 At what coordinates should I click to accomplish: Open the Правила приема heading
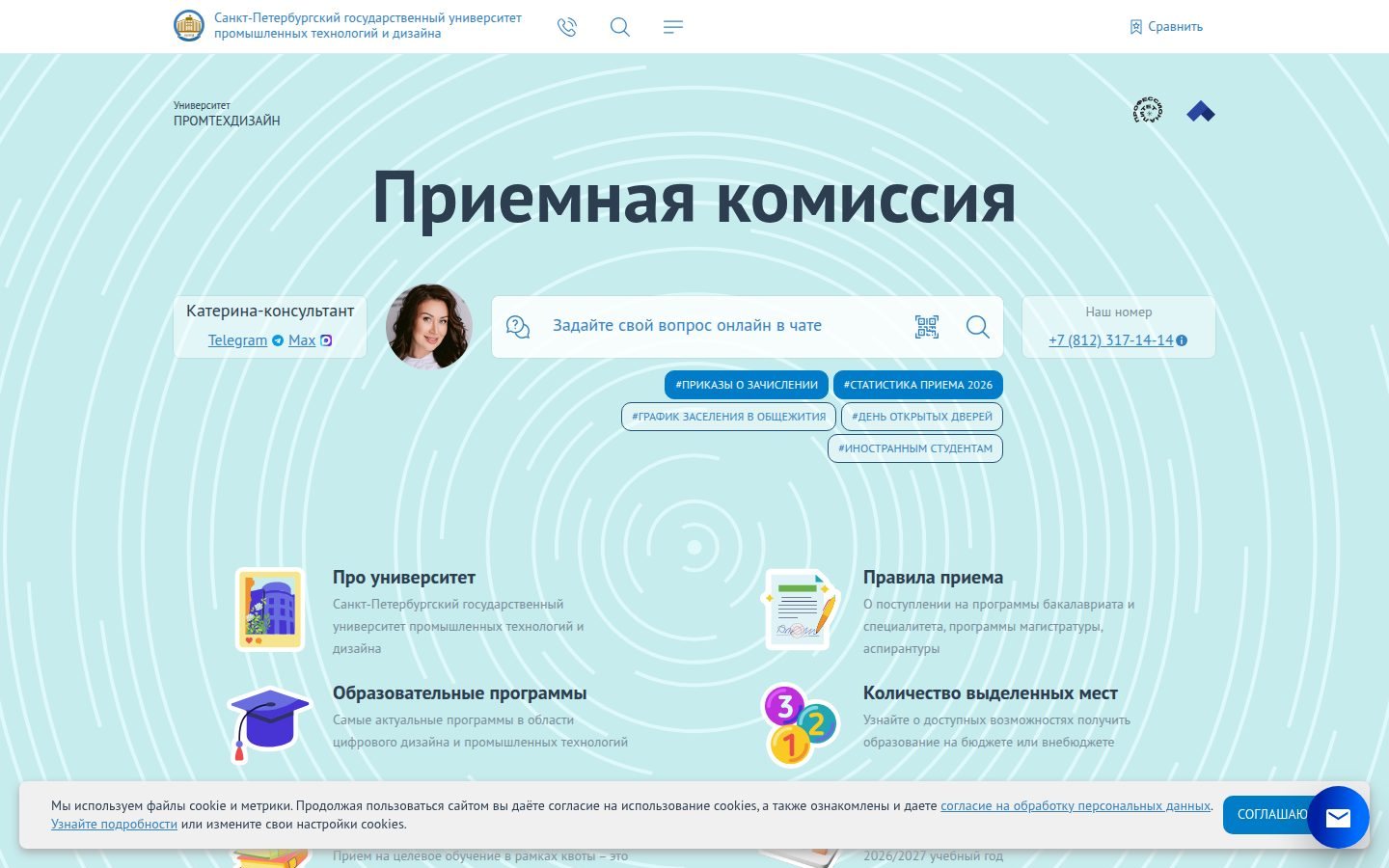pos(934,578)
